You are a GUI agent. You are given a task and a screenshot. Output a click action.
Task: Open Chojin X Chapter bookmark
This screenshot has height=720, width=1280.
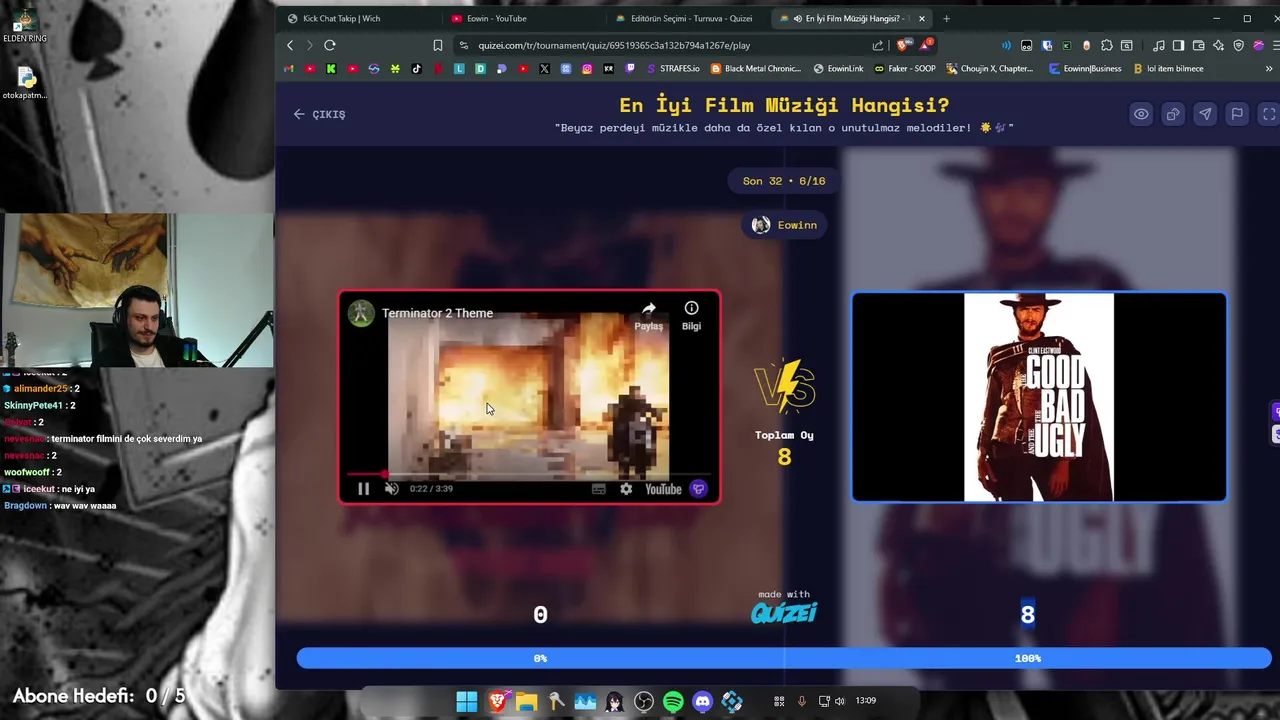989,69
